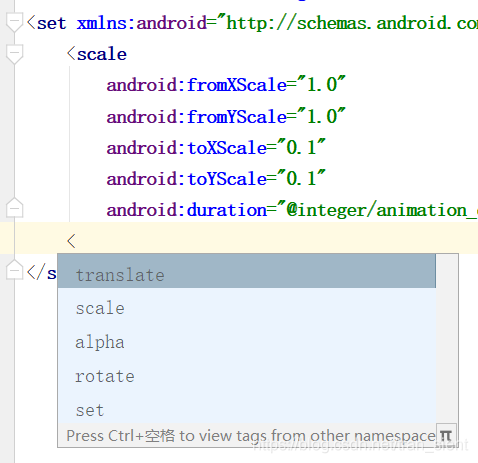The width and height of the screenshot is (478, 463).
Task: Click the xmlns:android namespace declaration
Action: (x=142, y=23)
